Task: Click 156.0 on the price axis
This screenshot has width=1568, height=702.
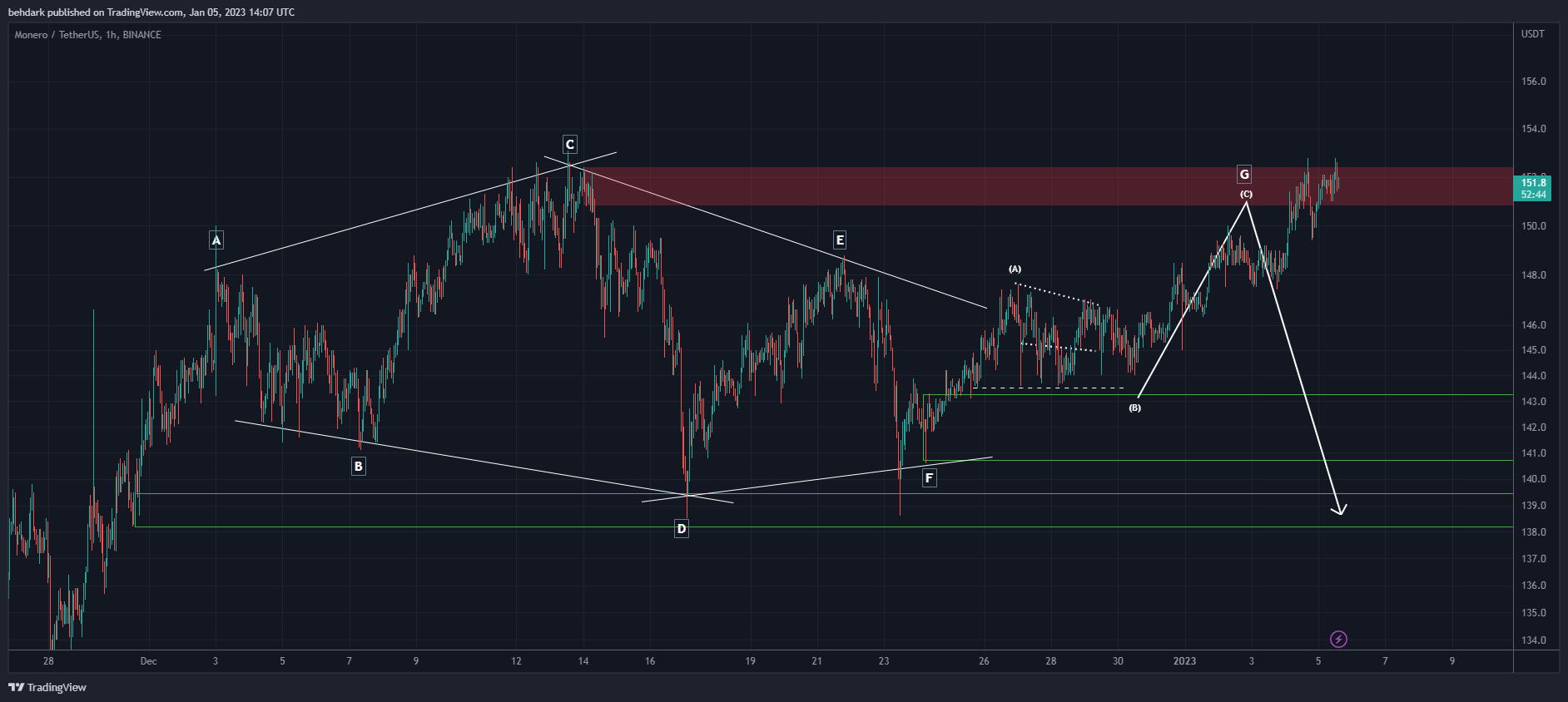Action: tap(1533, 82)
